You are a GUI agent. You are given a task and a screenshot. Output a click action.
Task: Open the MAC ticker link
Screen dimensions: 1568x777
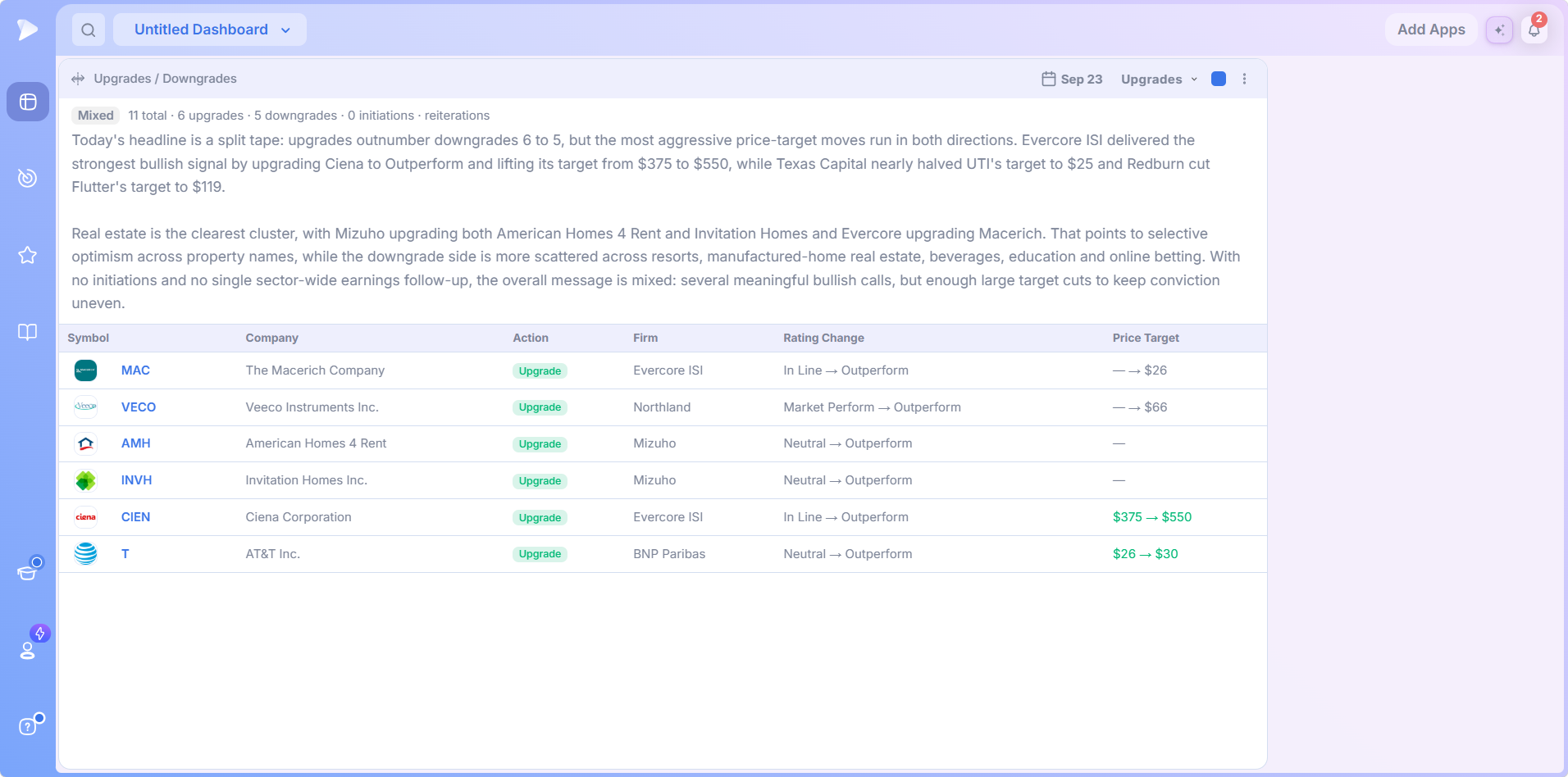135,370
